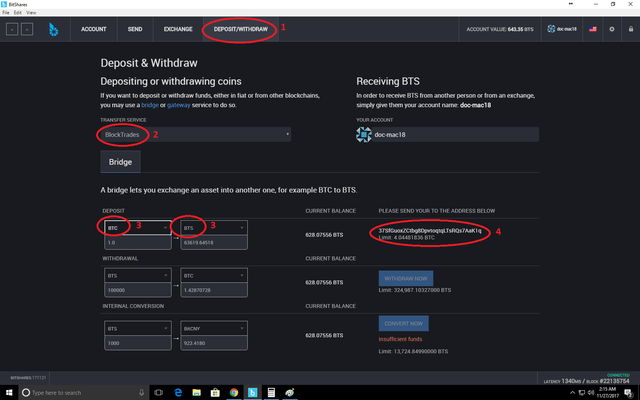Click the WITHDRAW NOW button

point(406,278)
